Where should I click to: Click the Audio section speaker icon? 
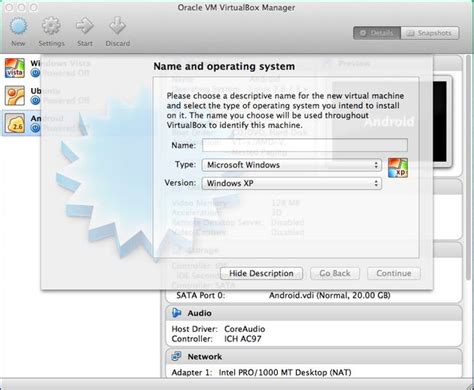point(176,313)
